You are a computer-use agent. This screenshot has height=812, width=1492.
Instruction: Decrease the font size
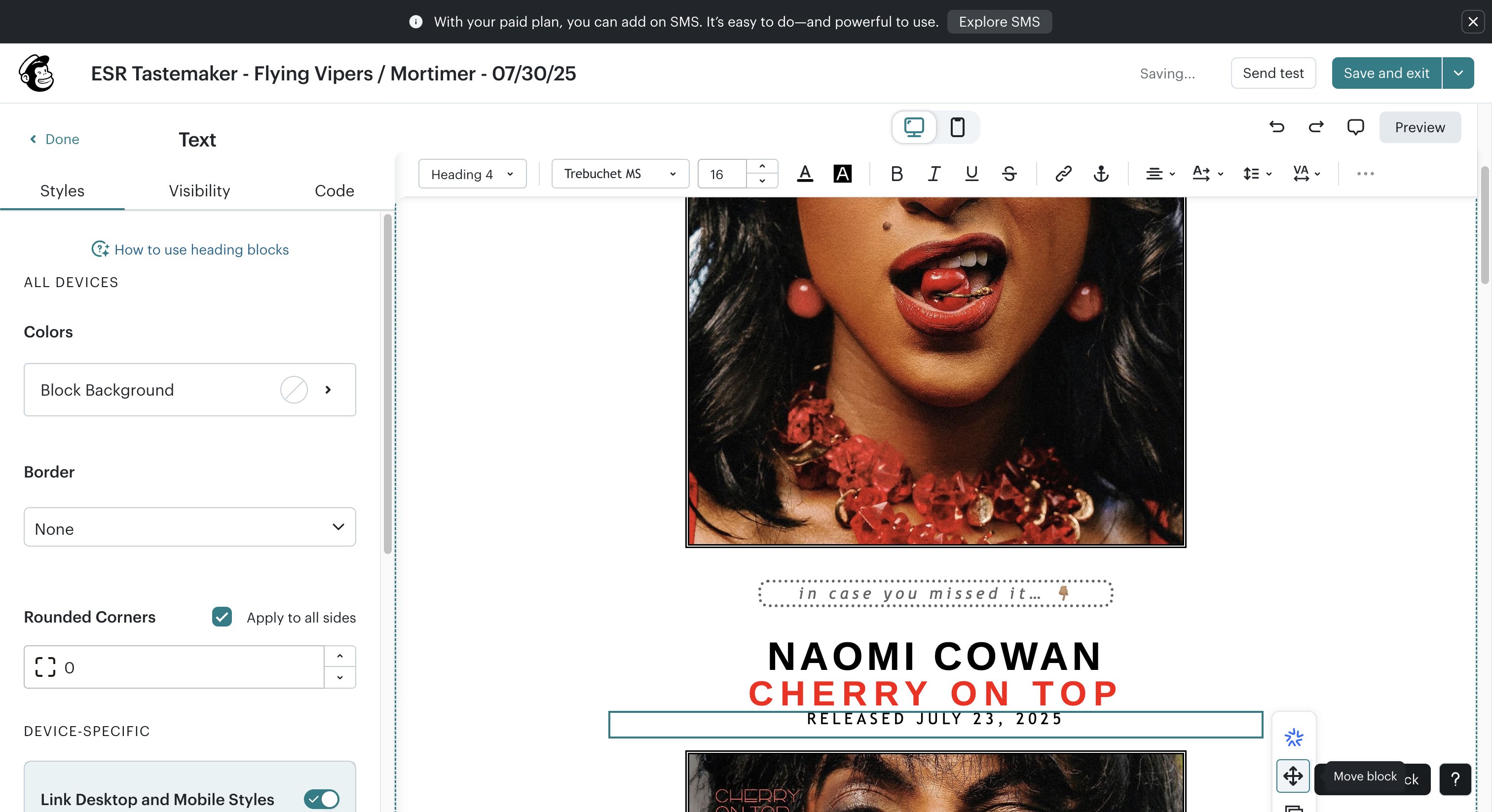(762, 181)
